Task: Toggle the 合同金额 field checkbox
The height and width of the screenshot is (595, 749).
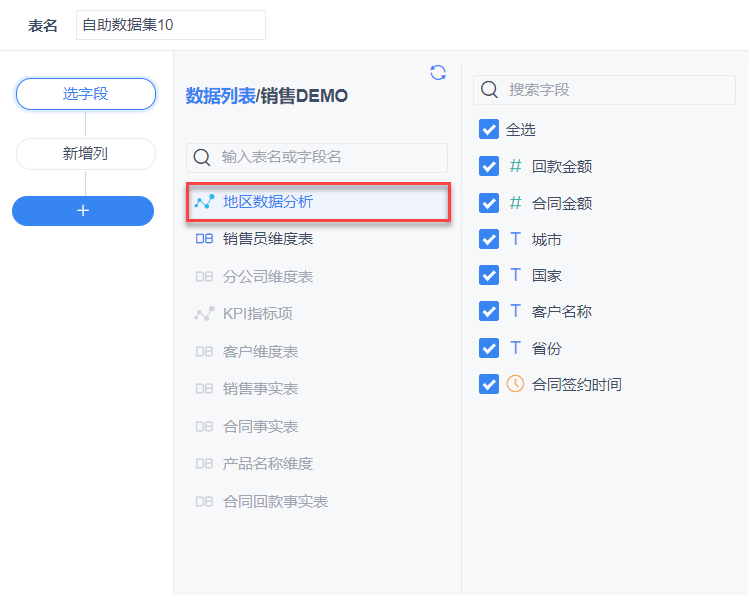Action: tap(489, 203)
